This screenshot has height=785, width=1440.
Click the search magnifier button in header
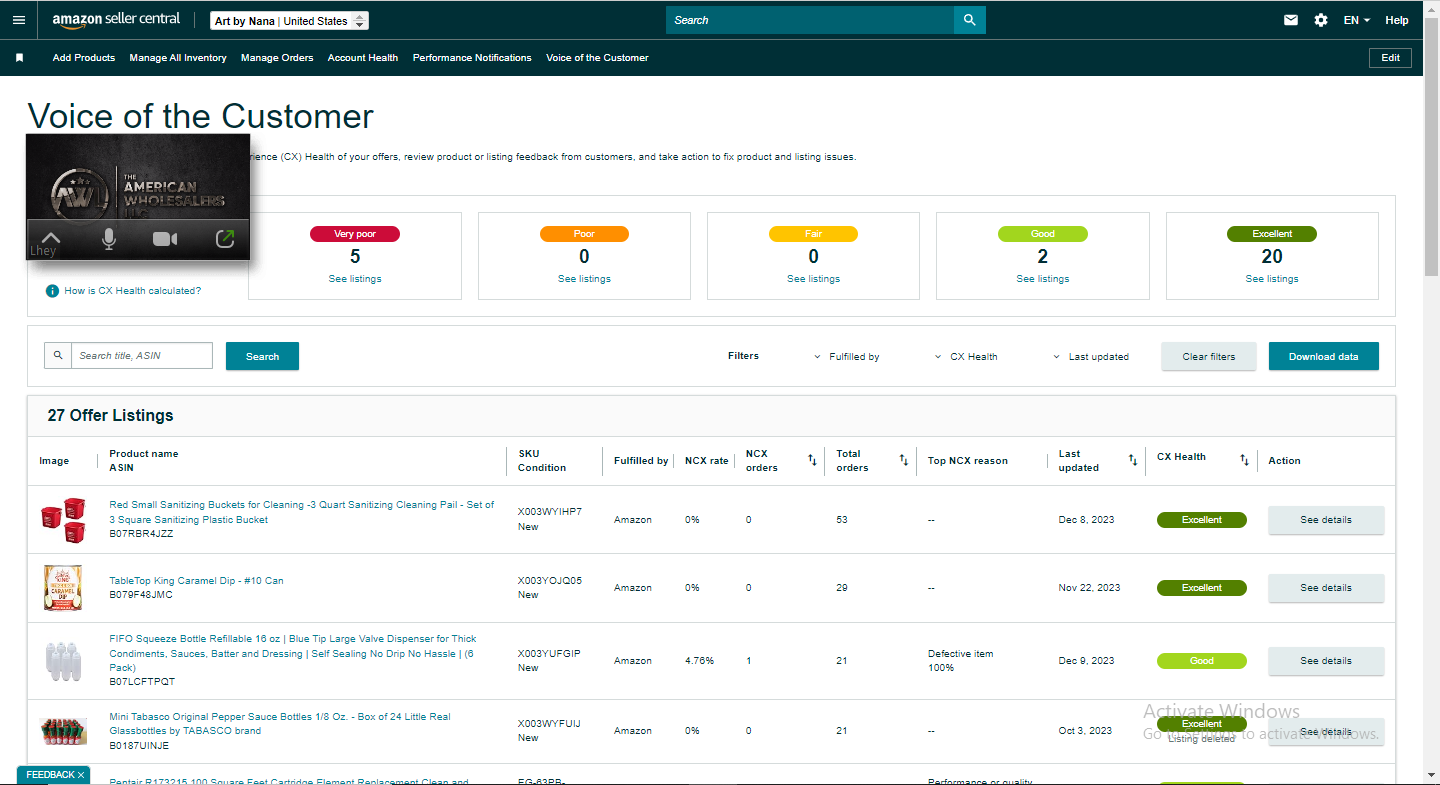(x=969, y=20)
